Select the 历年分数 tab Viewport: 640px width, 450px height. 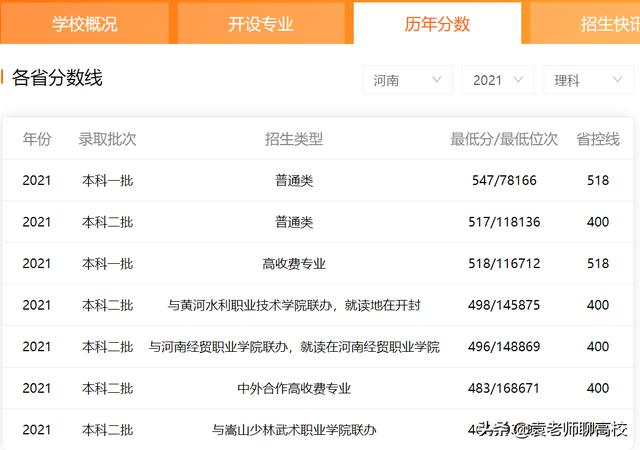pos(437,23)
